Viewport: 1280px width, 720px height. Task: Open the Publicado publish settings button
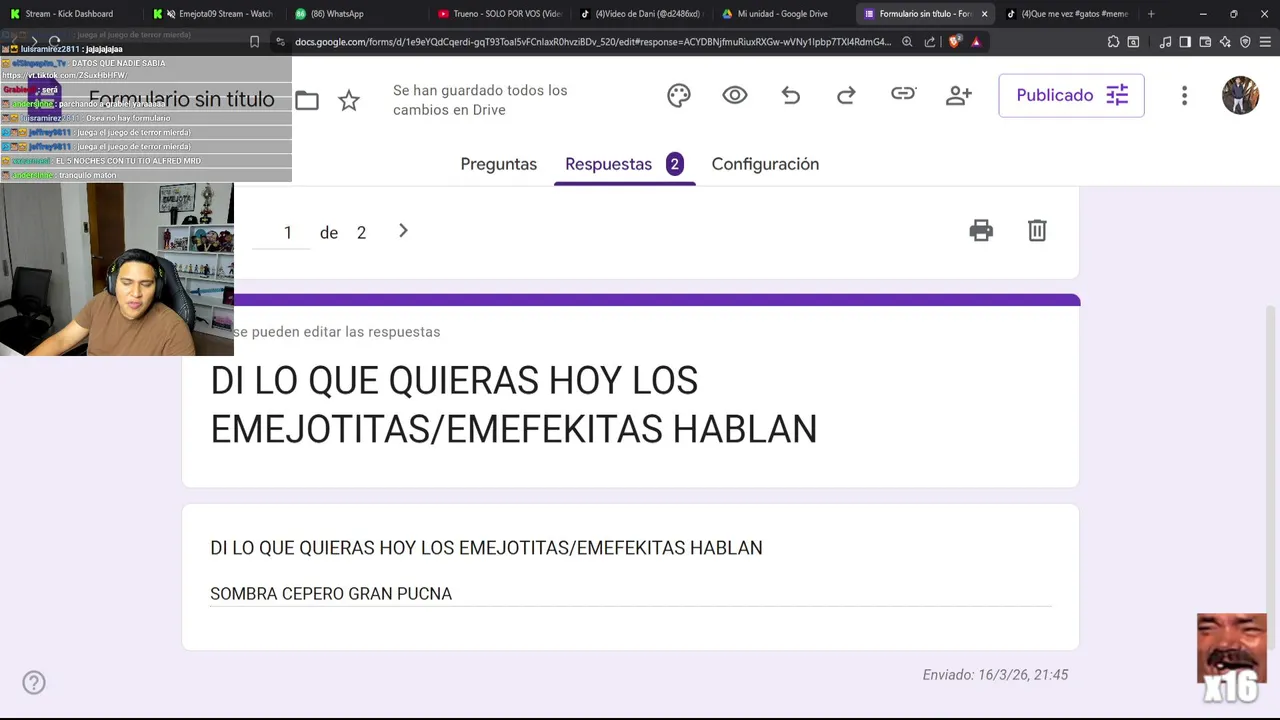tap(1071, 95)
